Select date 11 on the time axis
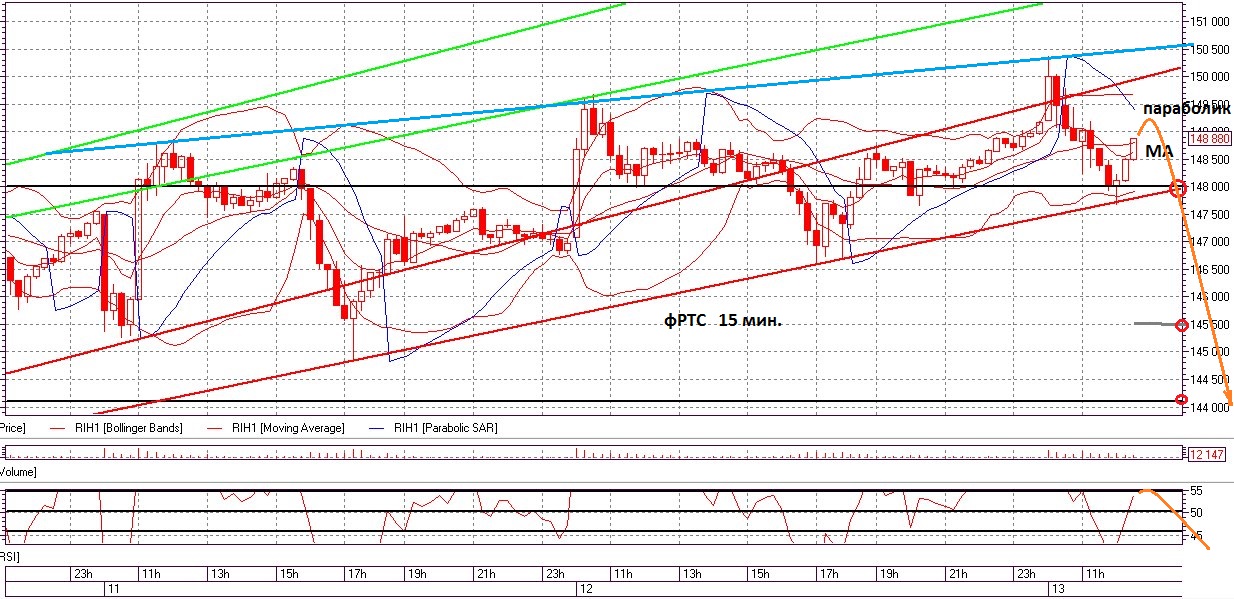The width and height of the screenshot is (1234, 599). [112, 590]
